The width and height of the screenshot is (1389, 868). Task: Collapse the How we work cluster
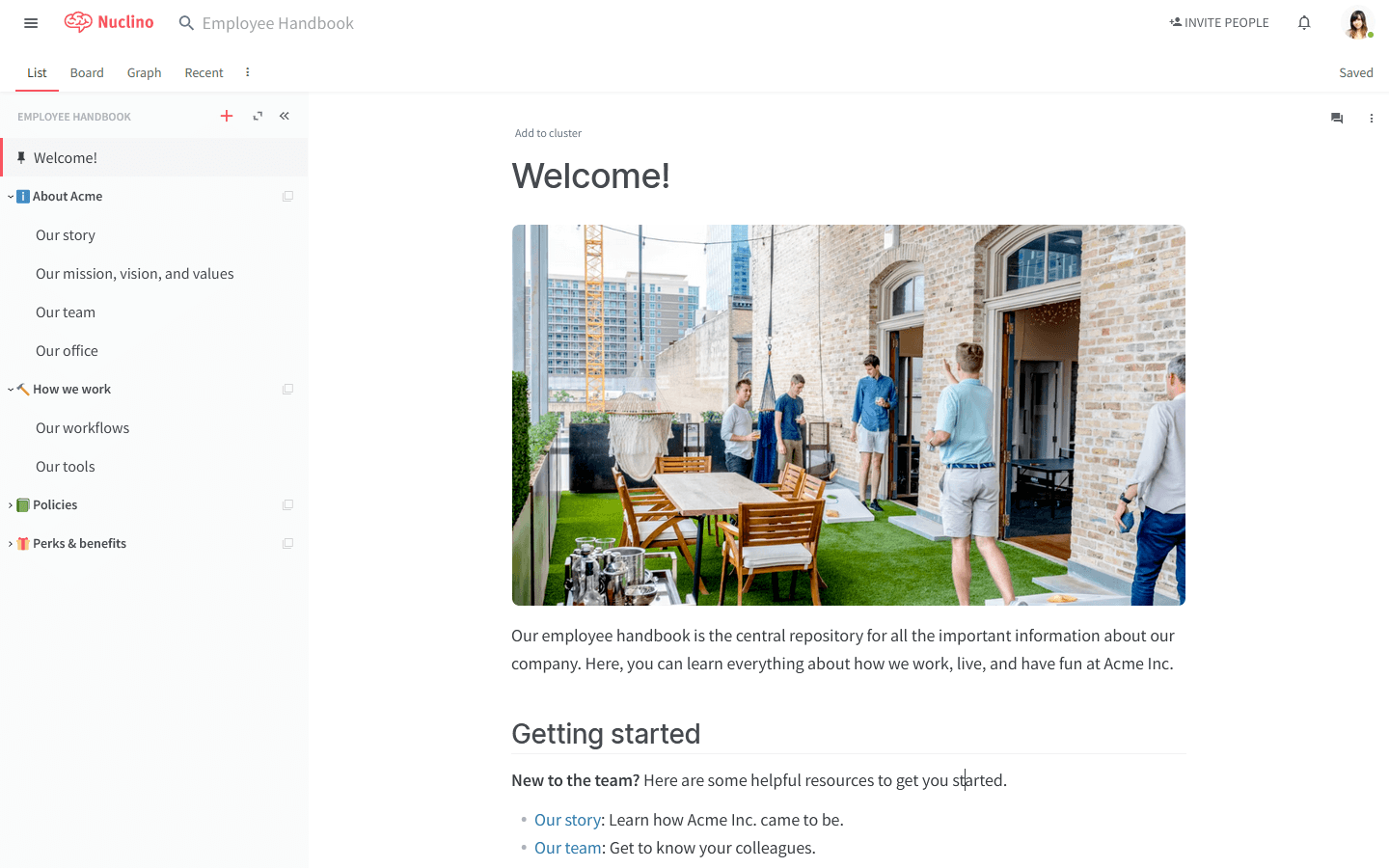[x=11, y=390]
